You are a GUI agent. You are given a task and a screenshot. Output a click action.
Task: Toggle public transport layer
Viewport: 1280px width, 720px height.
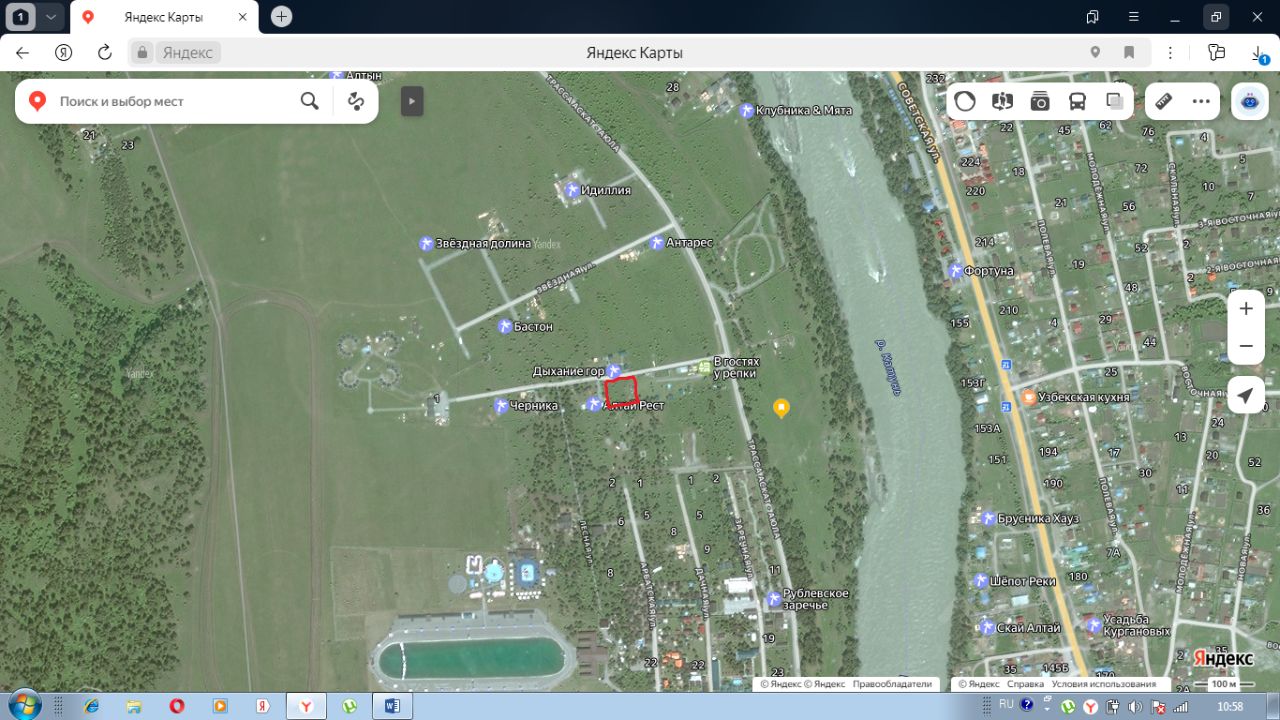click(1078, 101)
